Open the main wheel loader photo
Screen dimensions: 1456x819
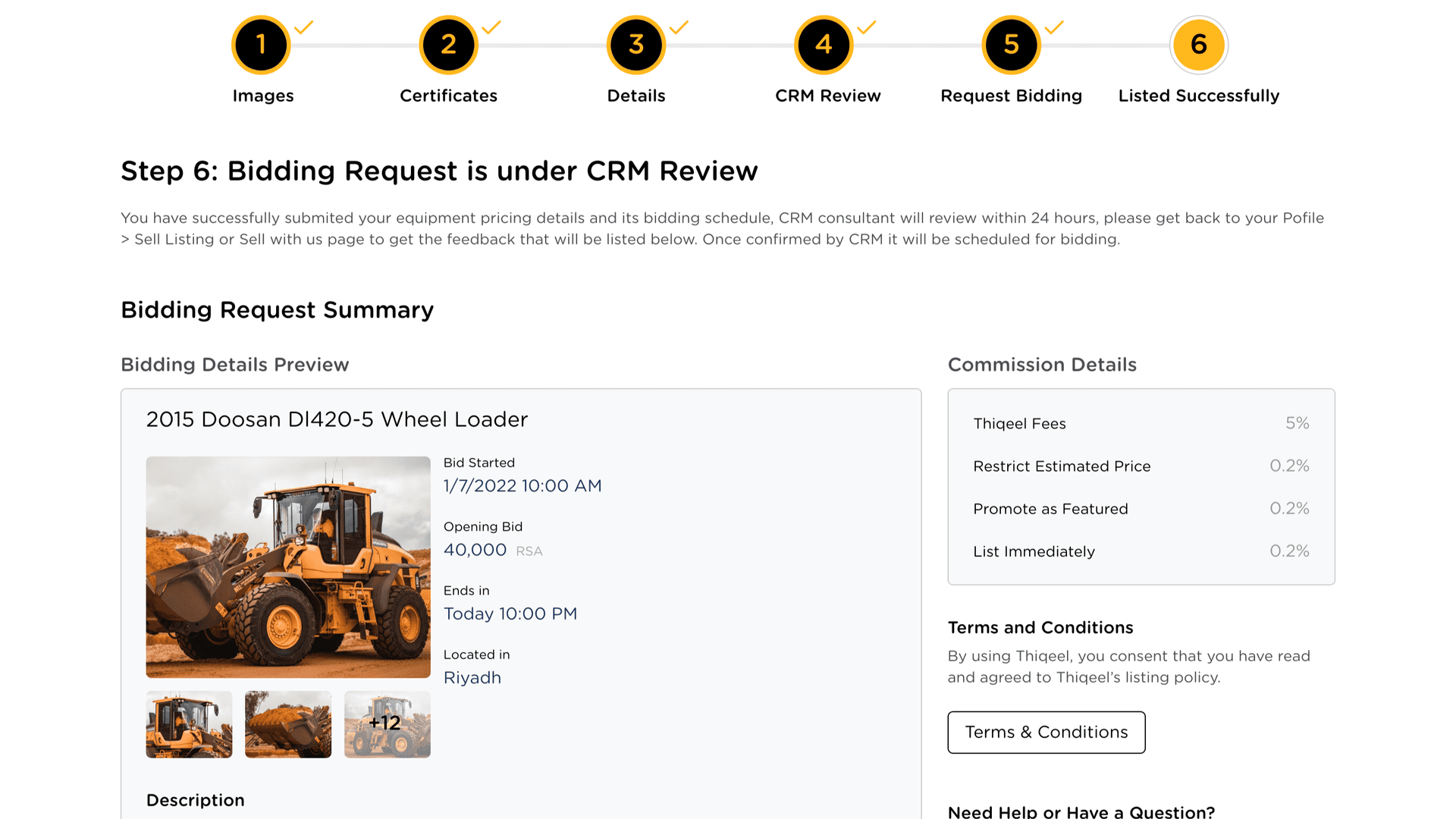click(x=288, y=566)
